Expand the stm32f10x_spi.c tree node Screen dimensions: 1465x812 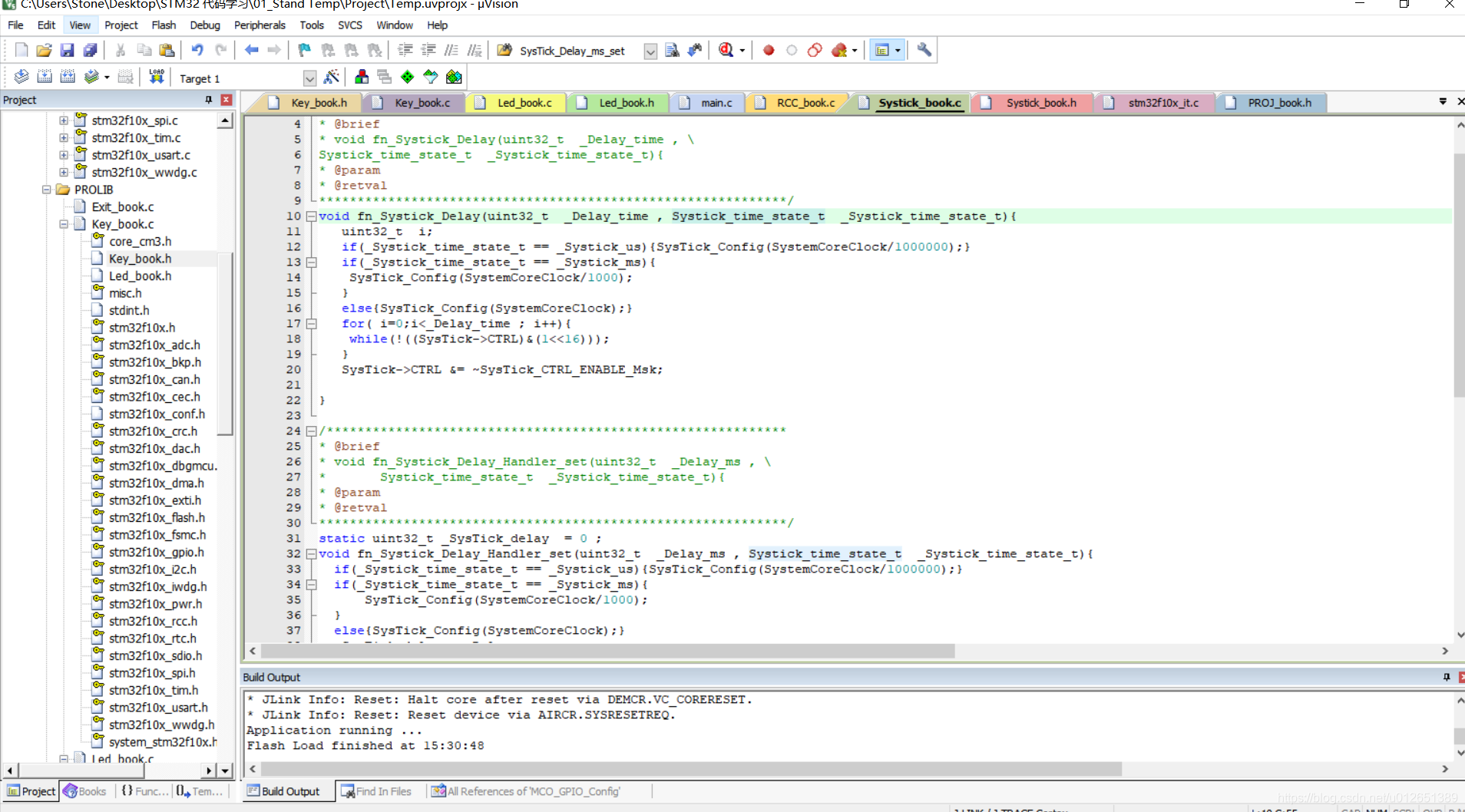pyautogui.click(x=64, y=120)
